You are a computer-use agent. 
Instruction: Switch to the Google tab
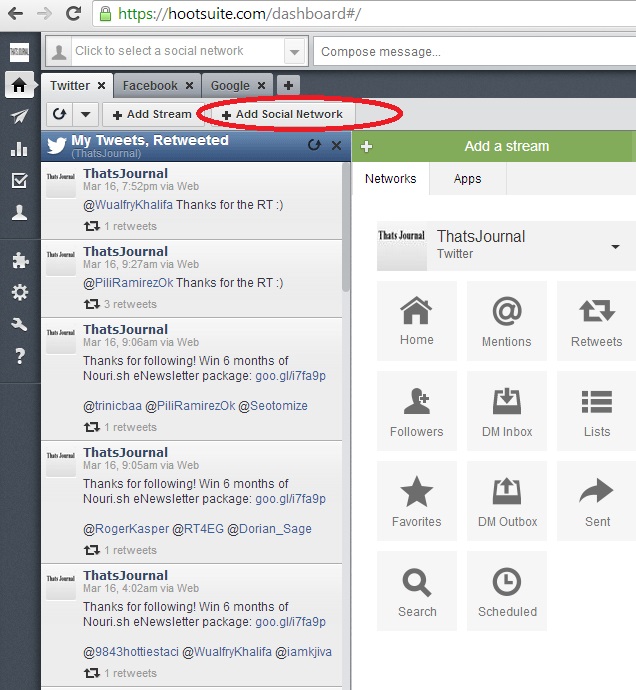click(230, 85)
